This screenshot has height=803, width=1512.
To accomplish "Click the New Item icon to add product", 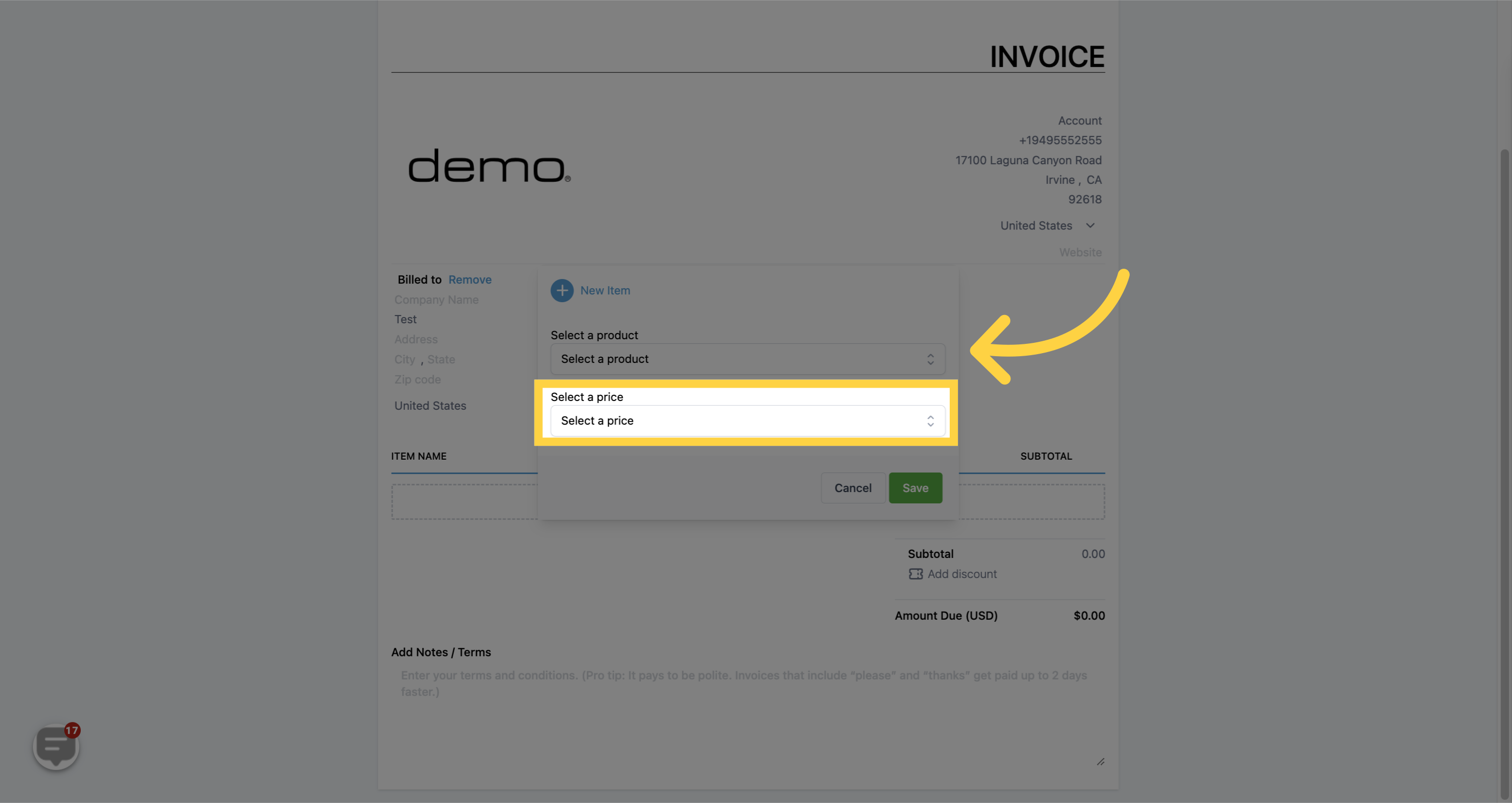I will click(562, 291).
